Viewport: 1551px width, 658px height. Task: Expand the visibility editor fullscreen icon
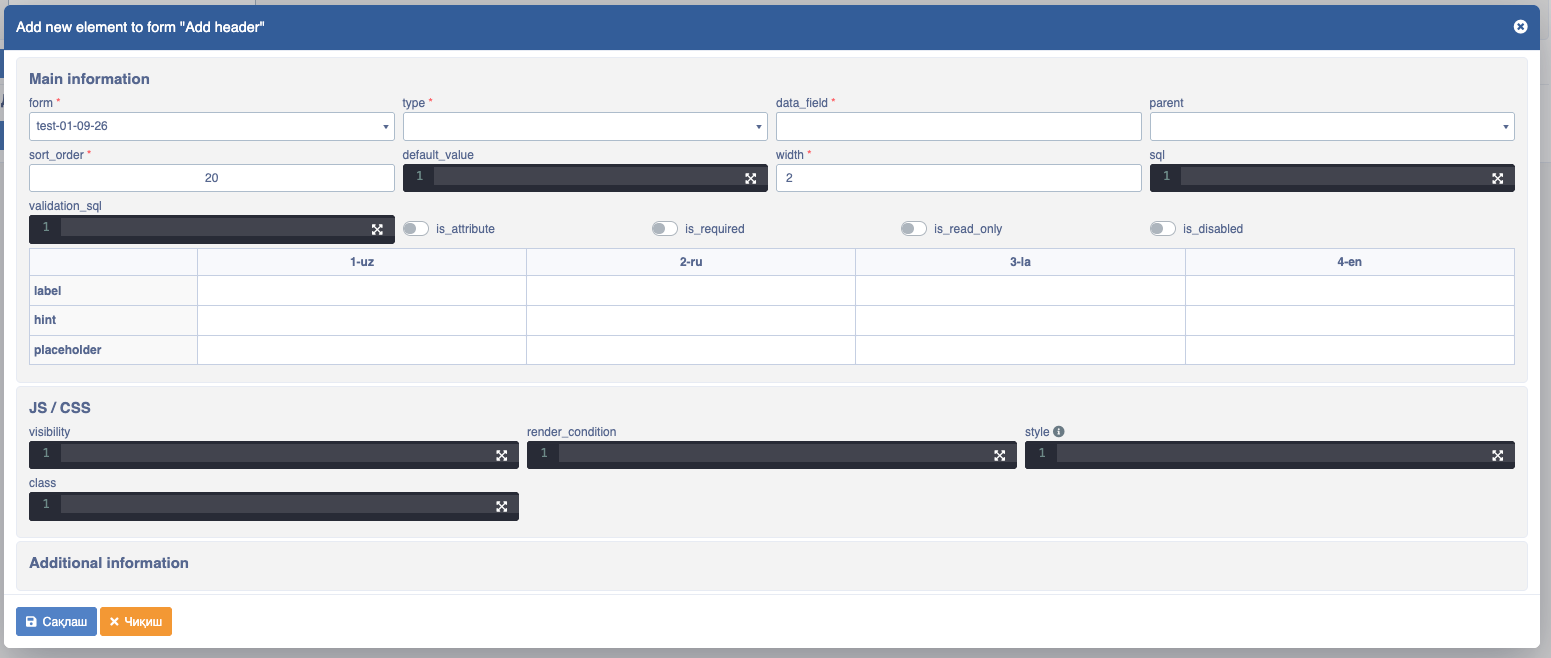pos(501,455)
